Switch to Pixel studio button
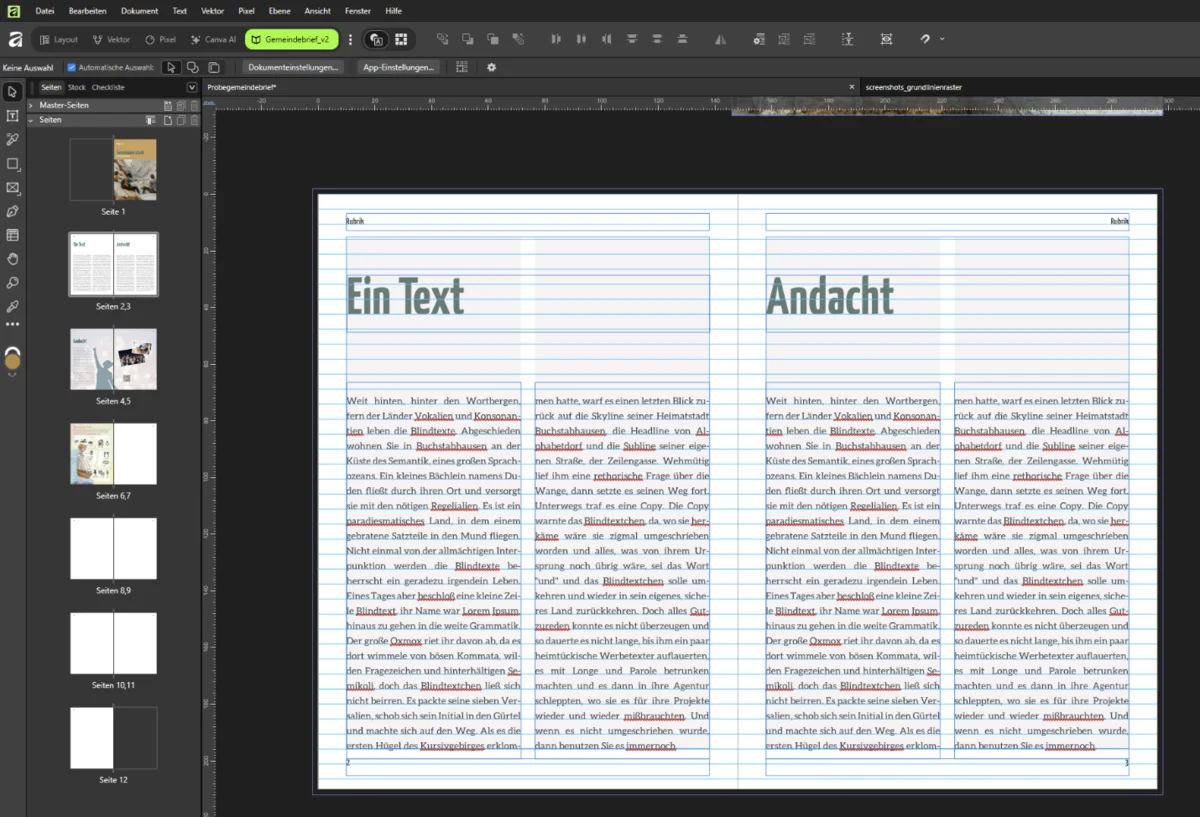Viewport: 1200px width, 817px height. [x=160, y=40]
